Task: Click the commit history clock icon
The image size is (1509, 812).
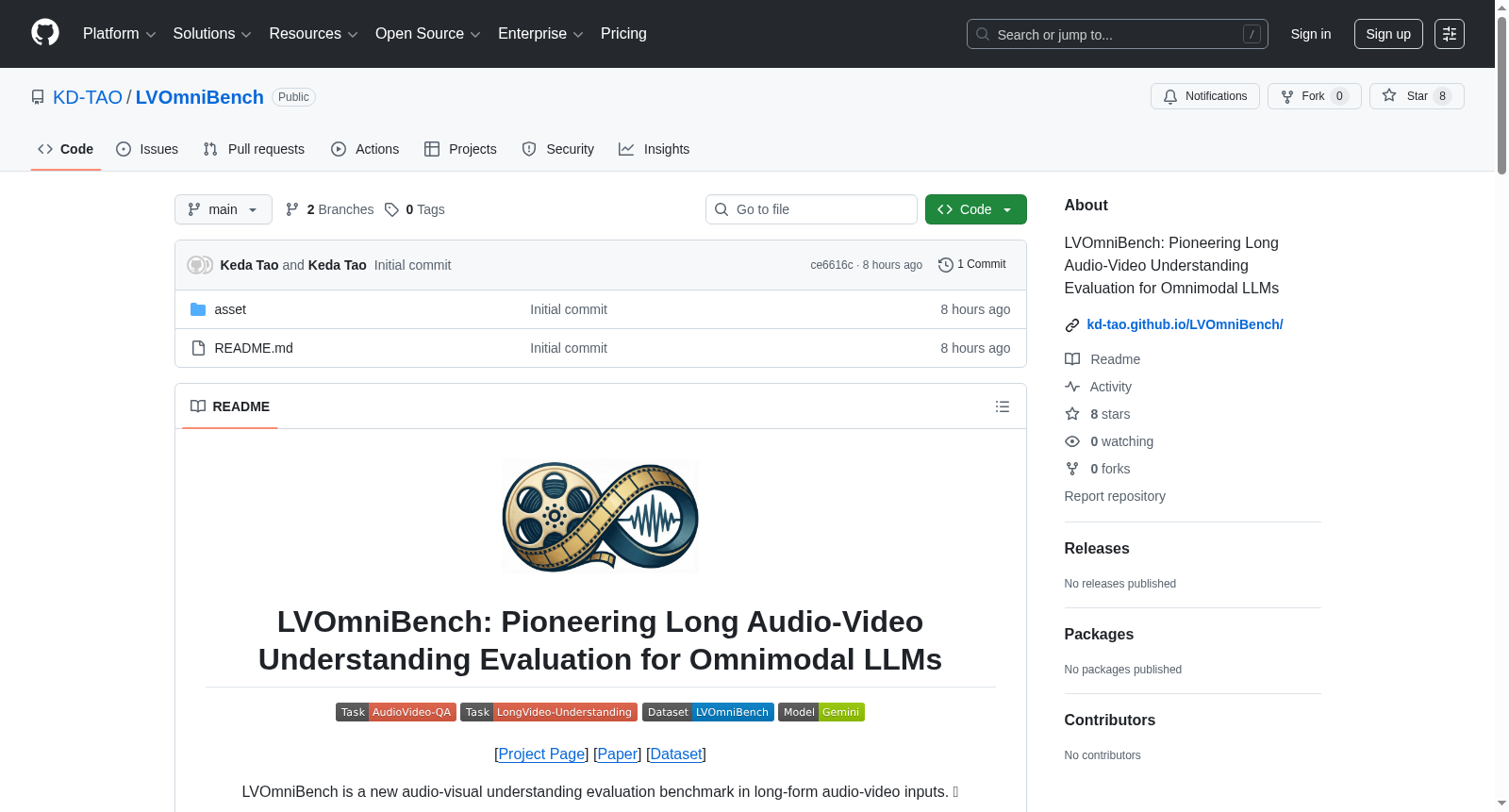Action: [945, 265]
